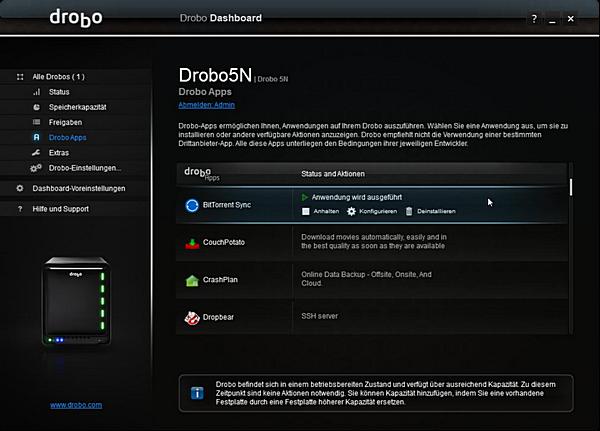Image resolution: width=600 pixels, height=431 pixels.
Task: Select the Dropbear app name
Action: coord(218,317)
